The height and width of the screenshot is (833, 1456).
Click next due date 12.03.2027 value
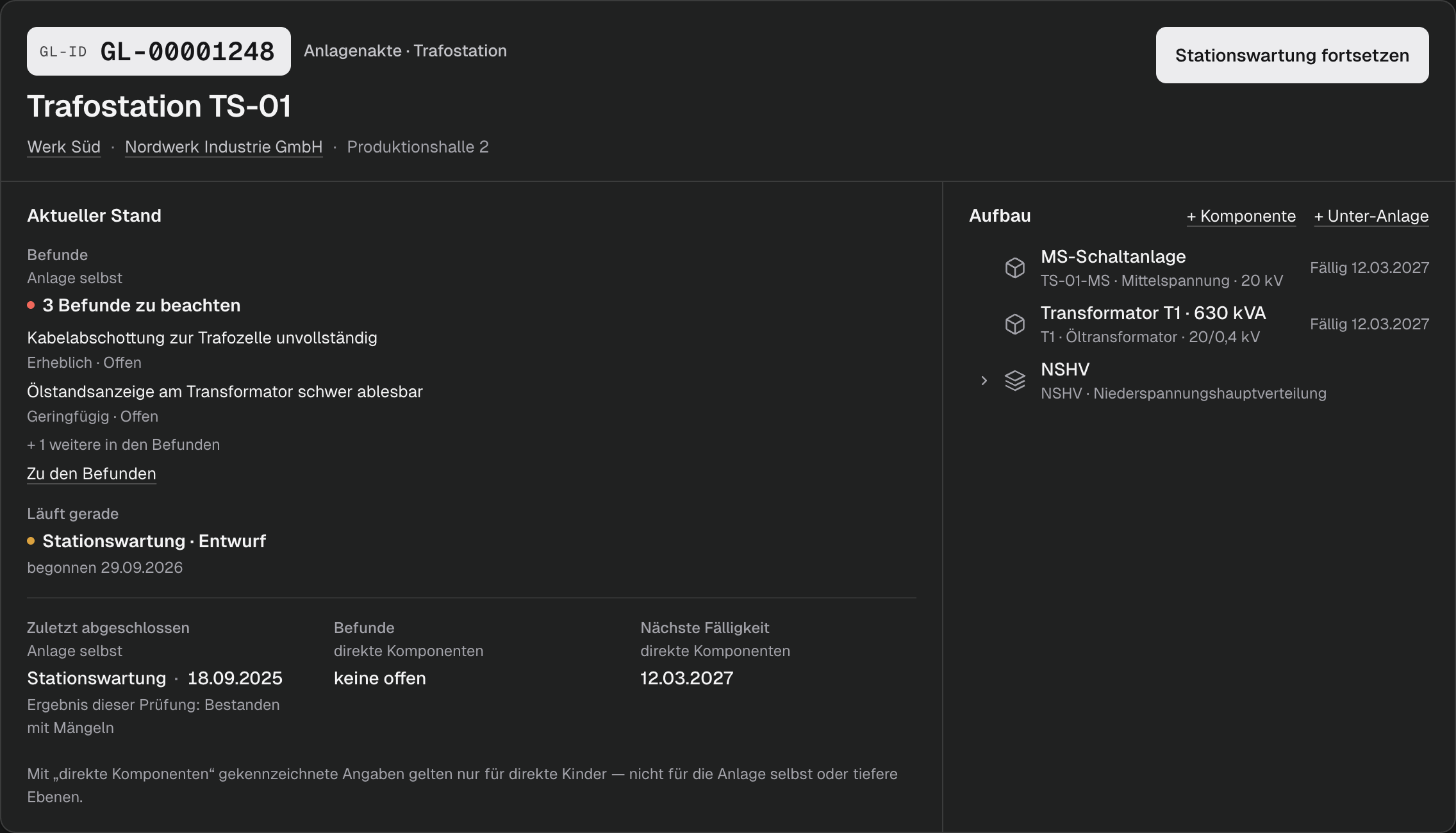pyautogui.click(x=686, y=678)
